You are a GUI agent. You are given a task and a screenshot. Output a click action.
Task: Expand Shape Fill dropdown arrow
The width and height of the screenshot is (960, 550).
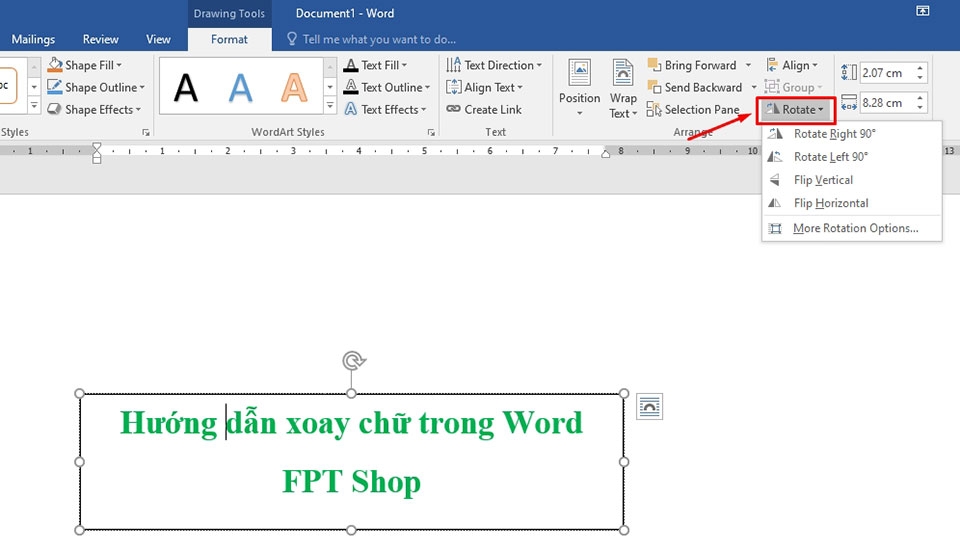(119, 65)
